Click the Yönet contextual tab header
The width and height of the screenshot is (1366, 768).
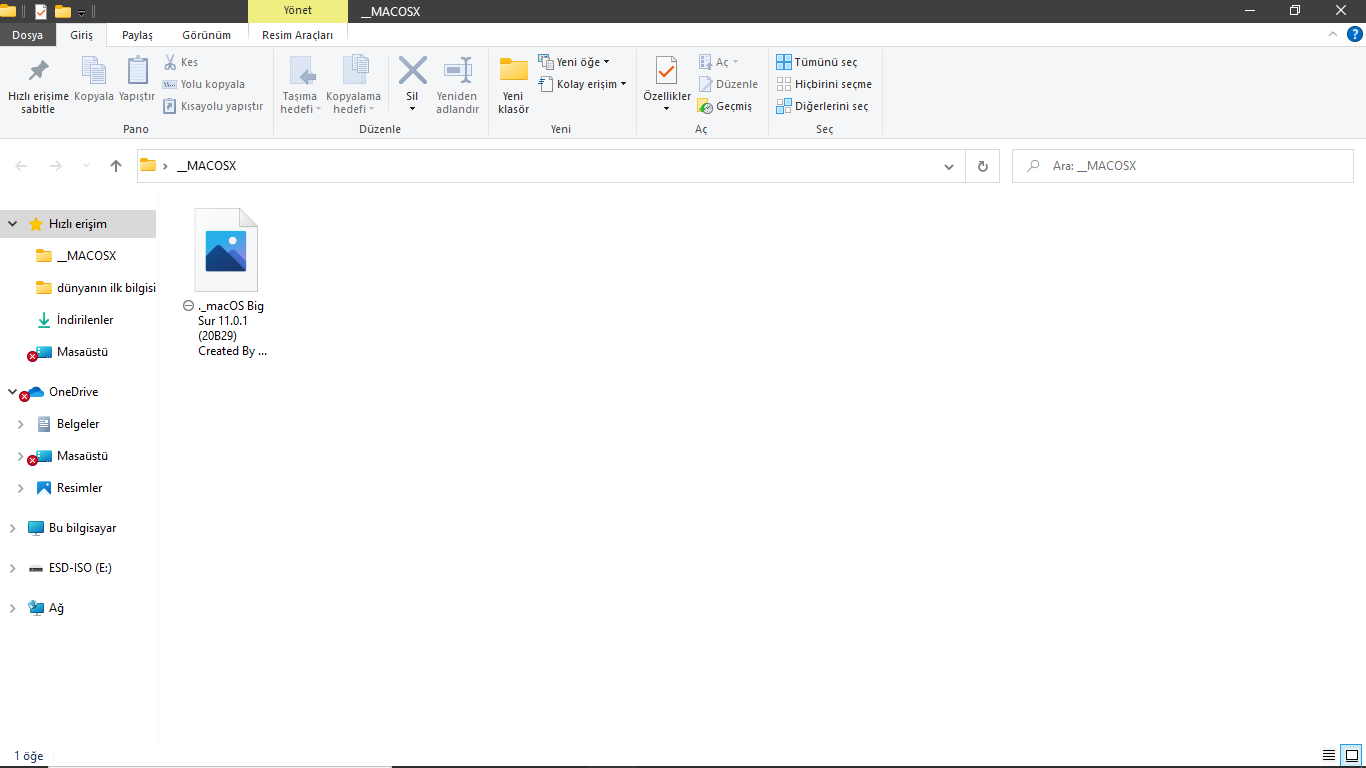click(298, 11)
